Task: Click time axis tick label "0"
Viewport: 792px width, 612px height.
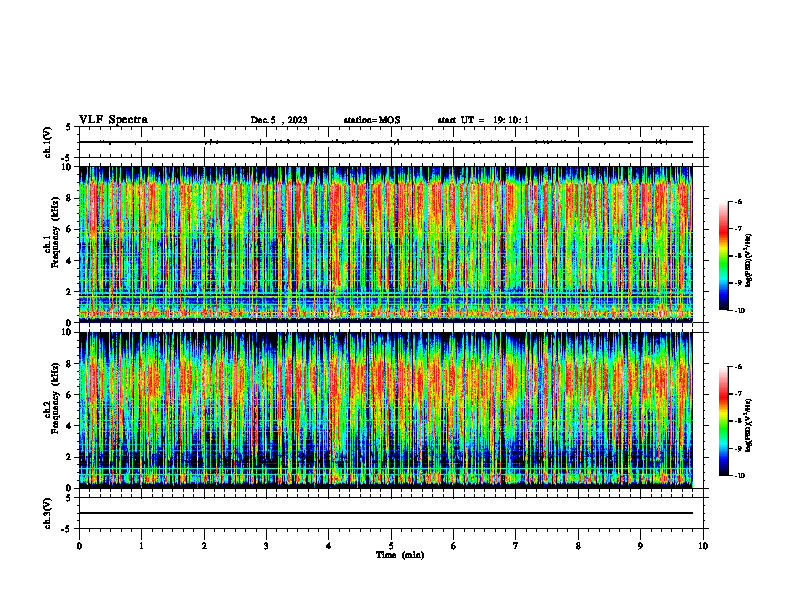Action: (79, 546)
